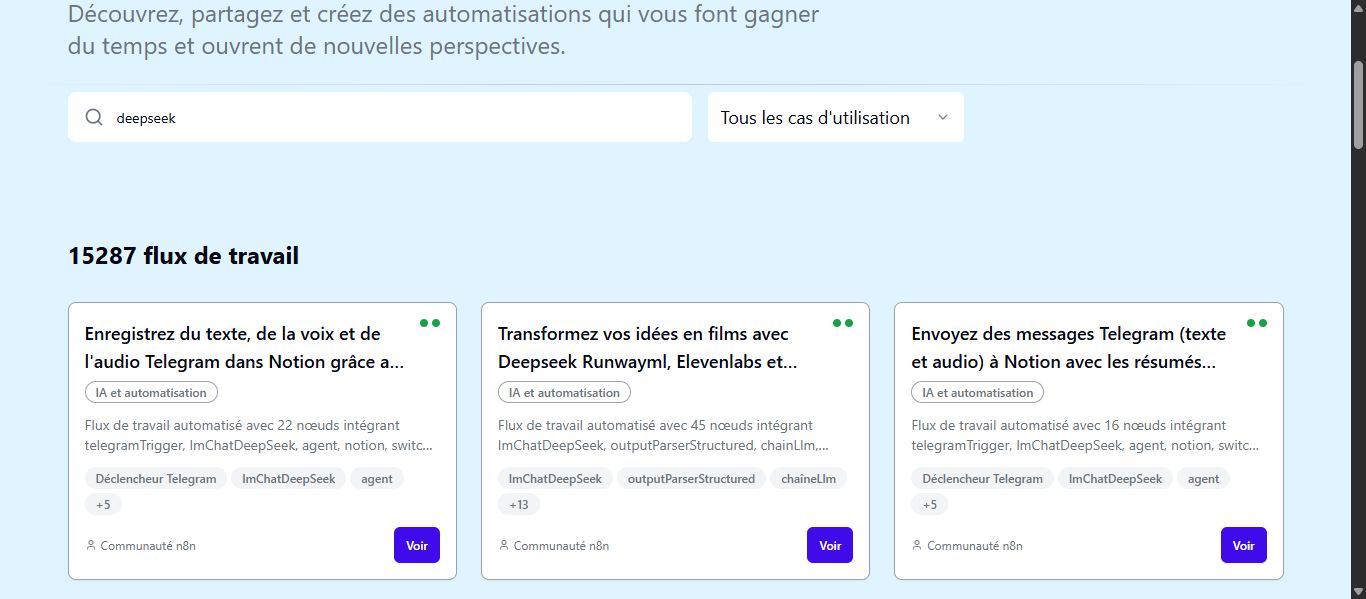The height and width of the screenshot is (599, 1366).
Task: Expand +13 more tags on the second card
Action: [x=519, y=505]
